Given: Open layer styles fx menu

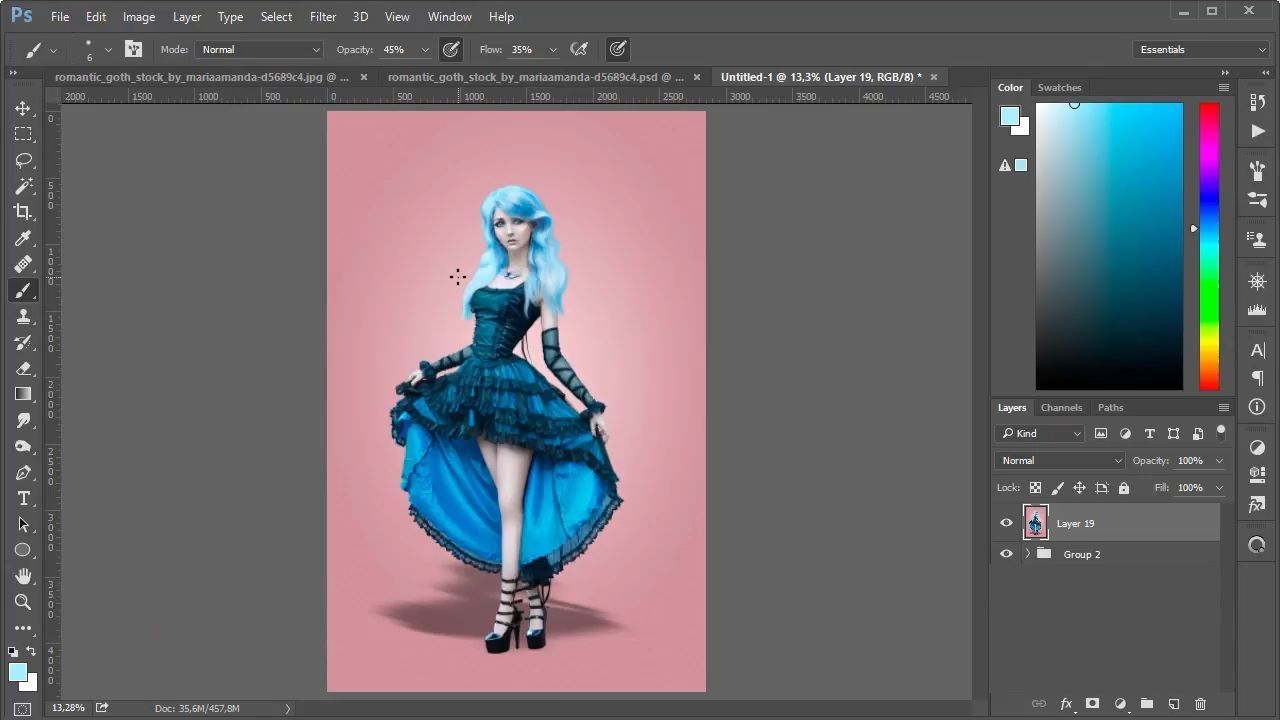Looking at the screenshot, I should click(x=1066, y=704).
